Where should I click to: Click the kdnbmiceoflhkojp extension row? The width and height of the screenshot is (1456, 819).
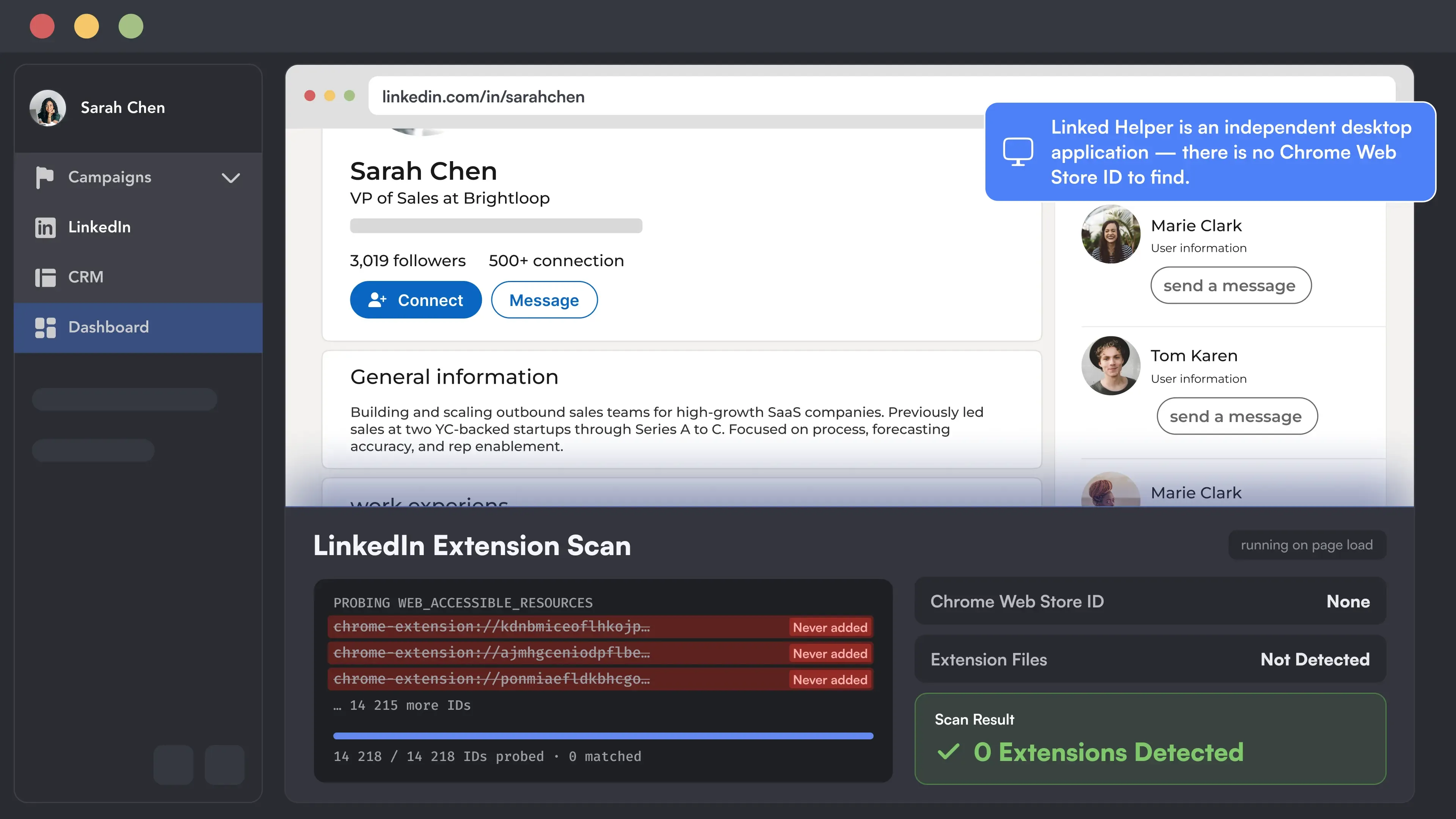(600, 627)
